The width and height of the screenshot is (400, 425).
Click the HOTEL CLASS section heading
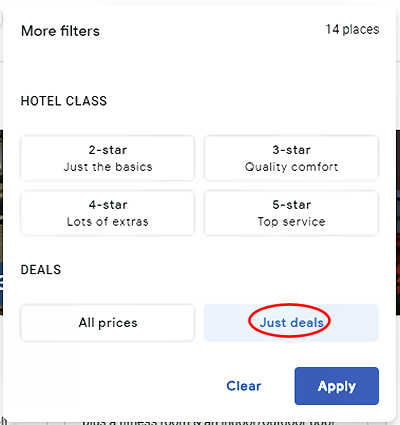64,101
